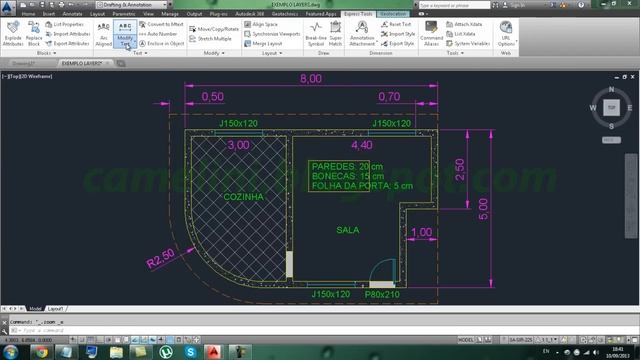Click the Print icon in quick access toolbar

[x=61, y=5]
